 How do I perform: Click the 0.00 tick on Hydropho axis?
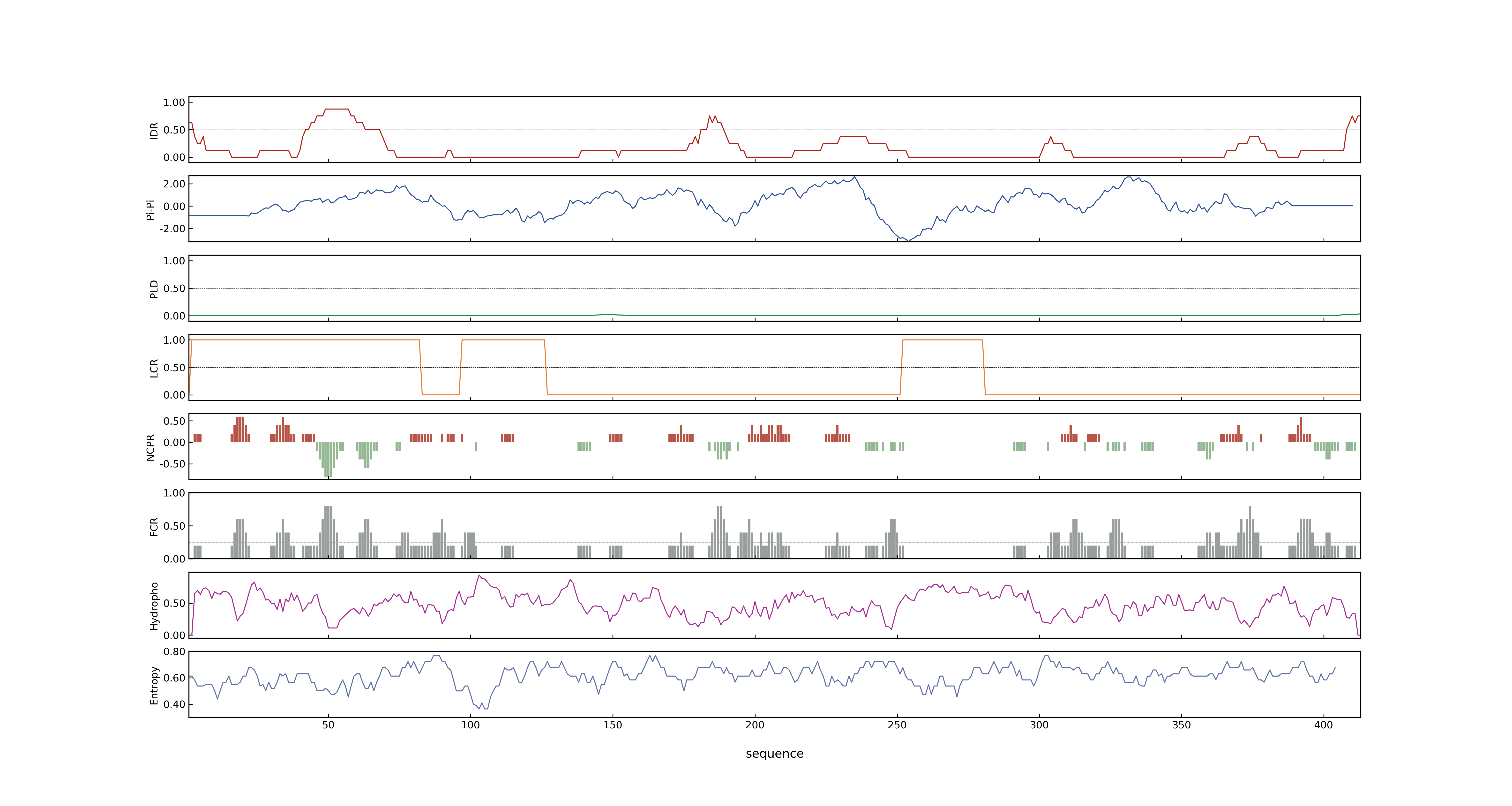tap(174, 635)
